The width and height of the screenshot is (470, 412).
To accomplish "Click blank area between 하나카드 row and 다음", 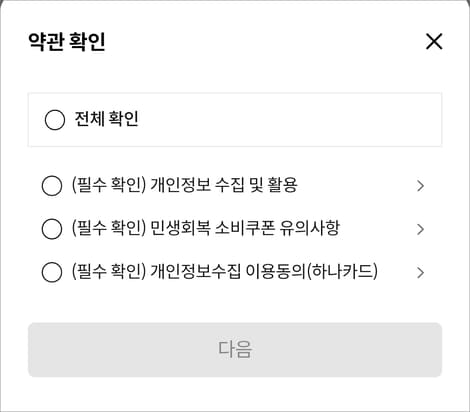I will (235, 303).
